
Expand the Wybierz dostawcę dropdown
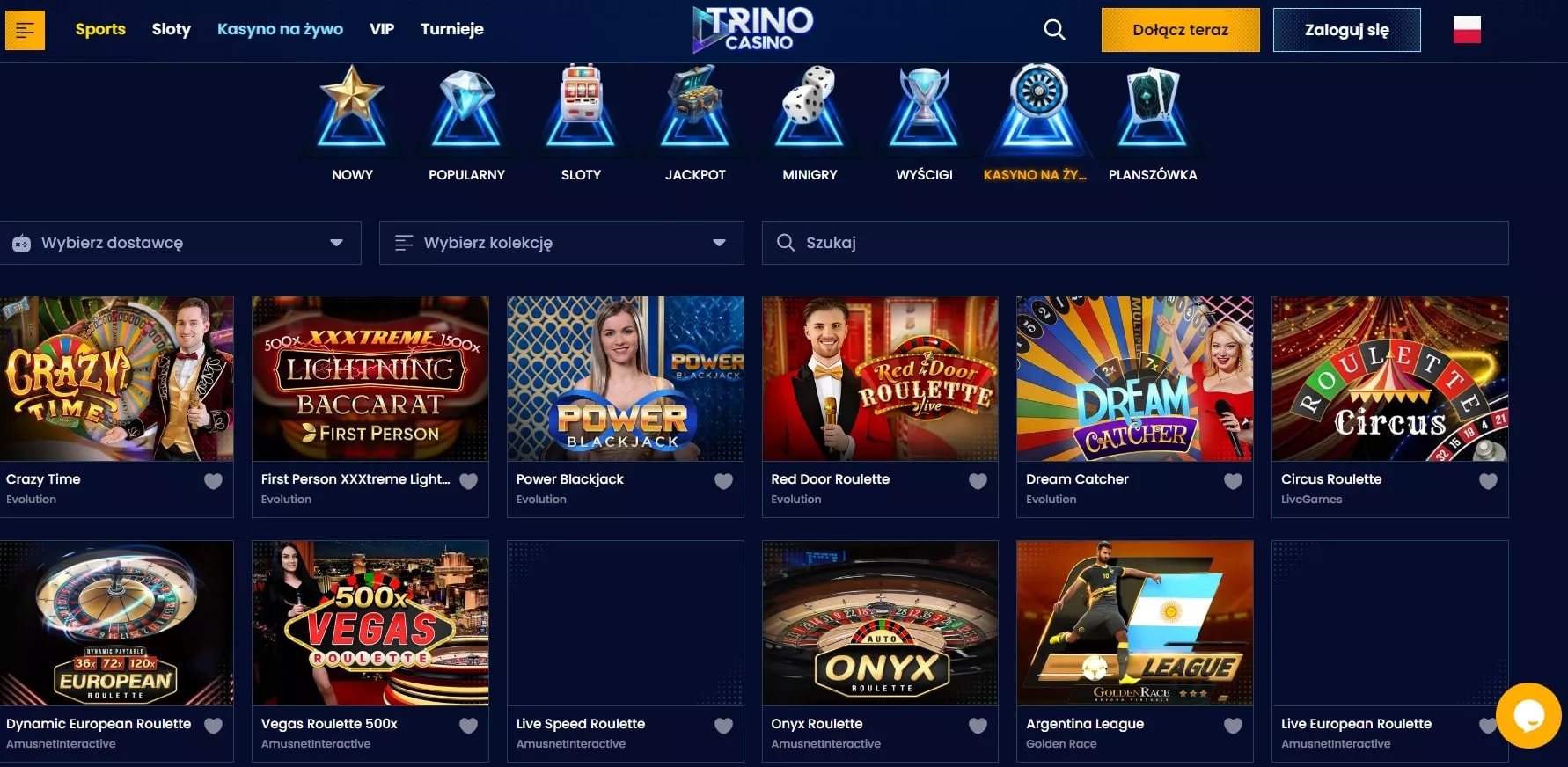point(180,243)
